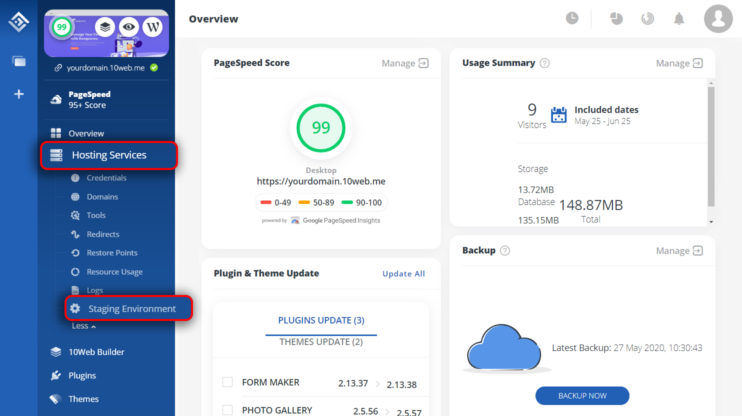
Task: Collapse submenu with Less arrow
Action: [x=84, y=326]
